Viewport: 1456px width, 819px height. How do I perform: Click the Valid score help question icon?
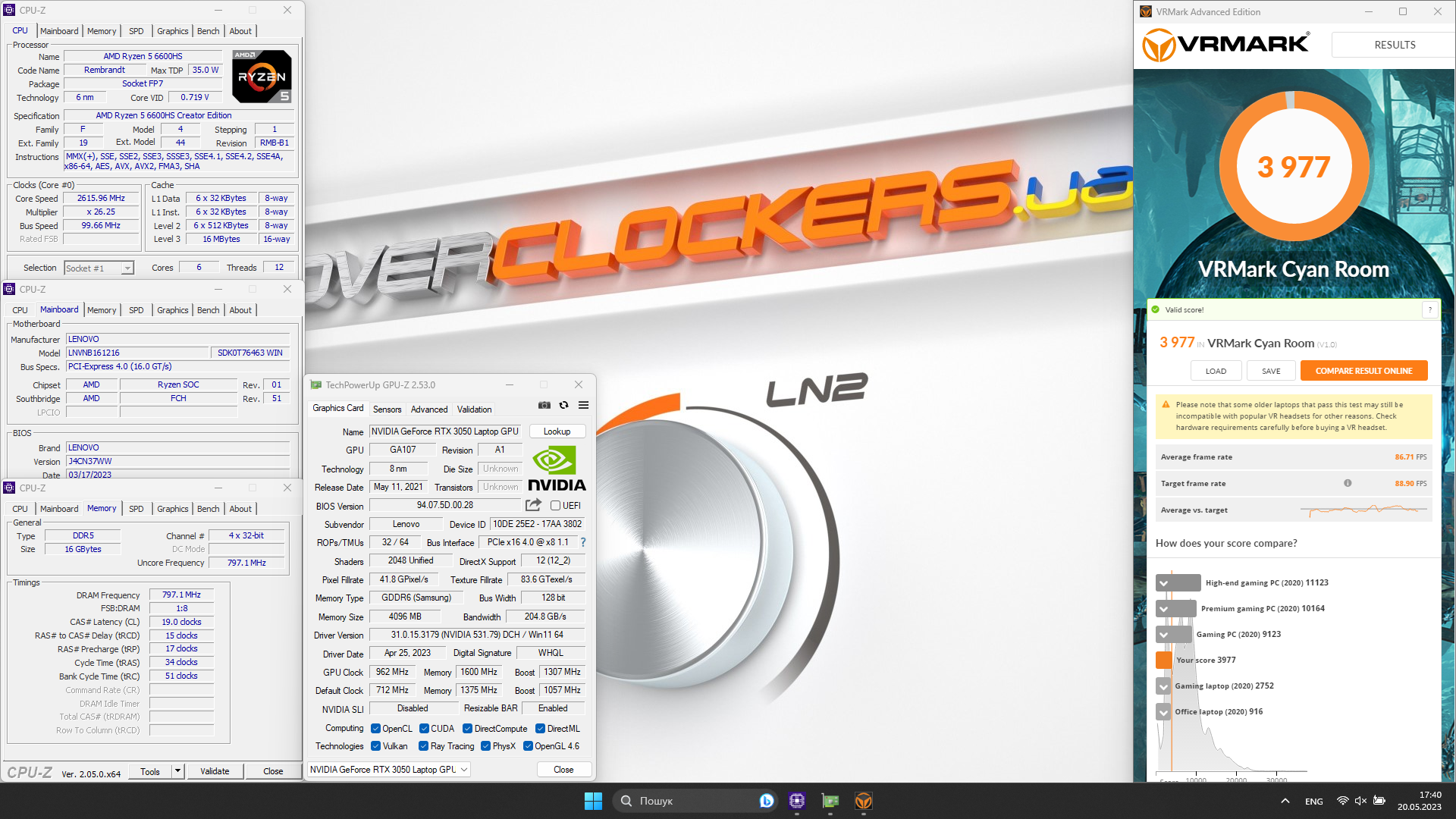(1430, 309)
